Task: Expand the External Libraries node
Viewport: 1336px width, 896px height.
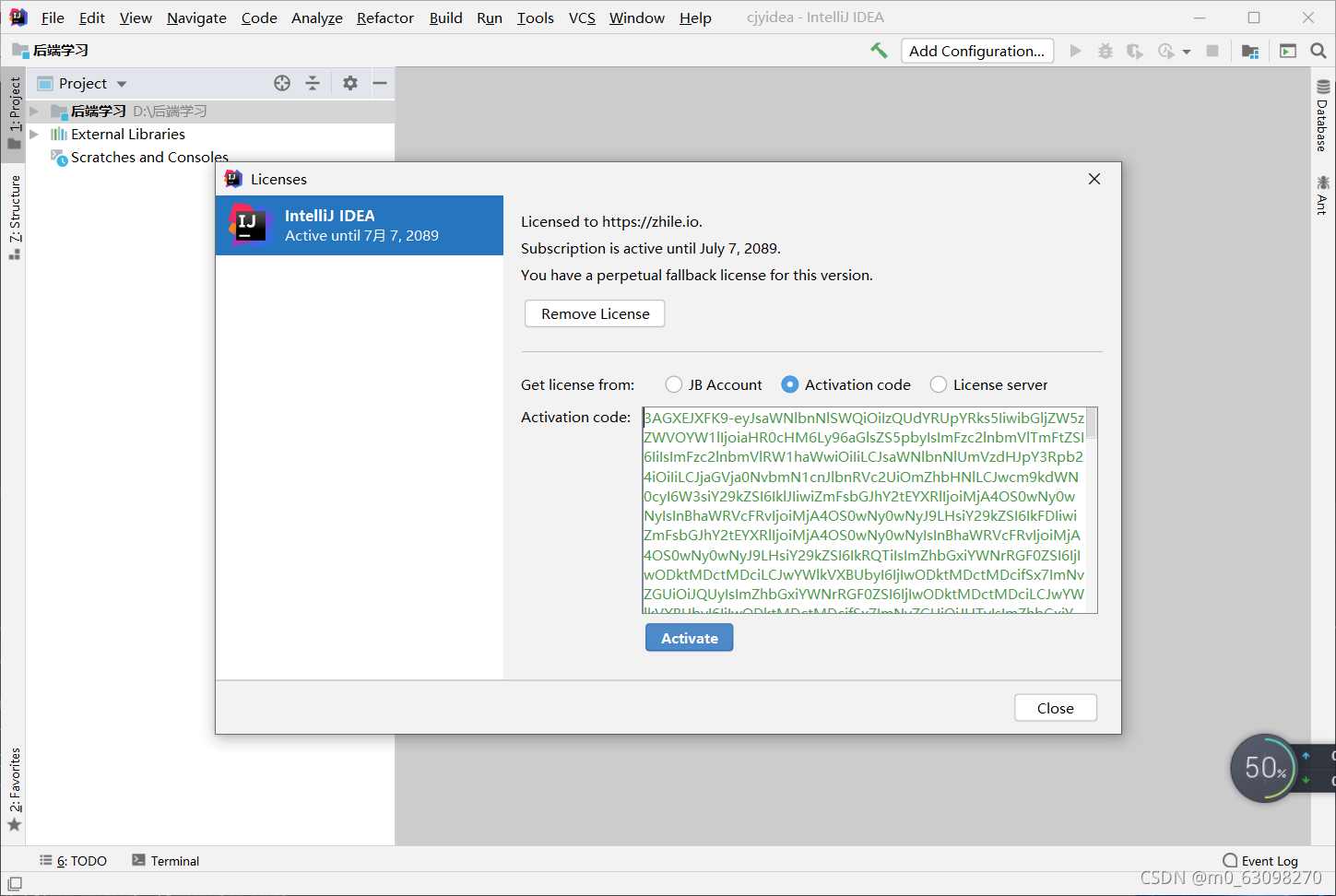Action: point(34,134)
